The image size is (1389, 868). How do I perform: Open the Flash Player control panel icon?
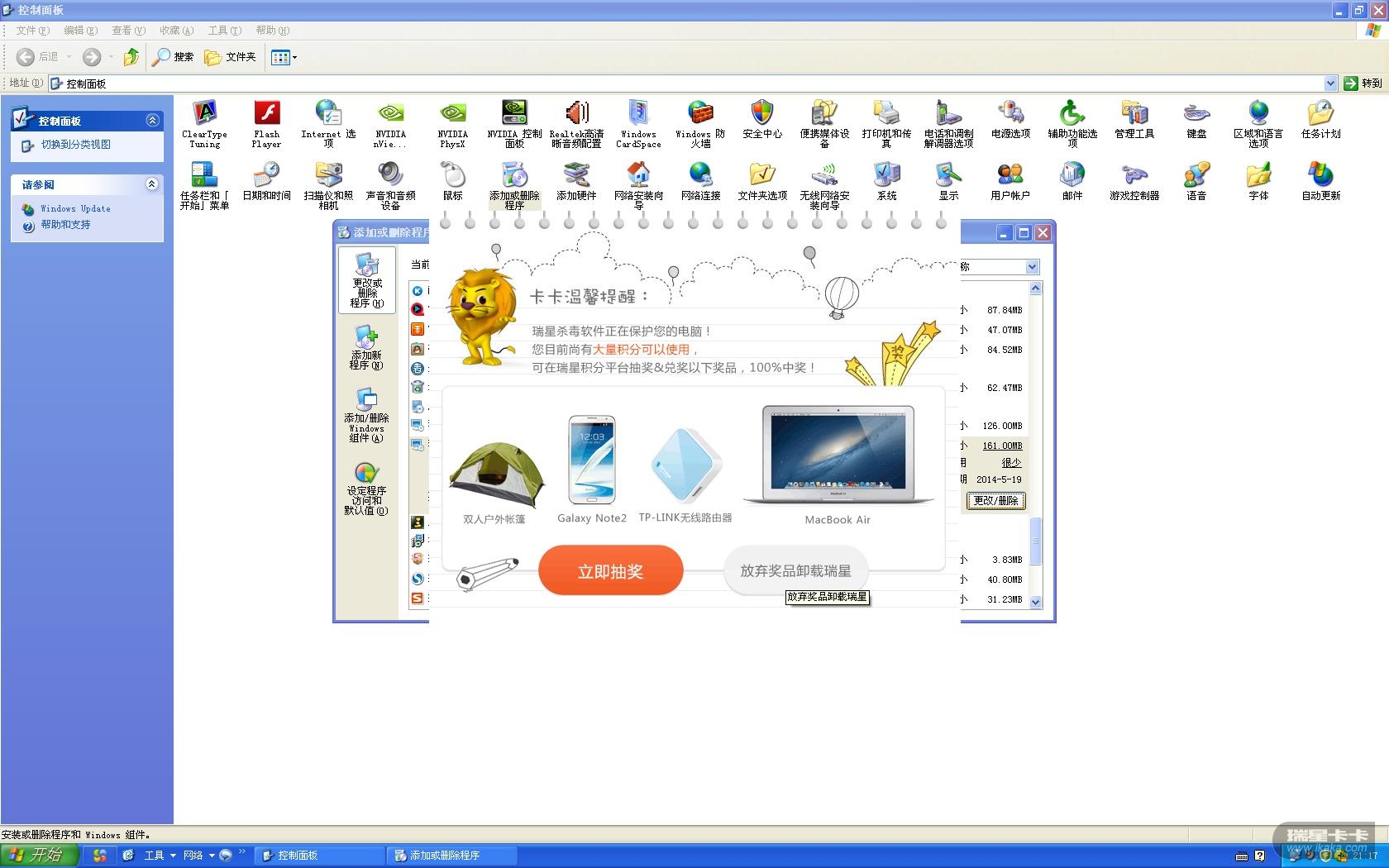coord(266,123)
